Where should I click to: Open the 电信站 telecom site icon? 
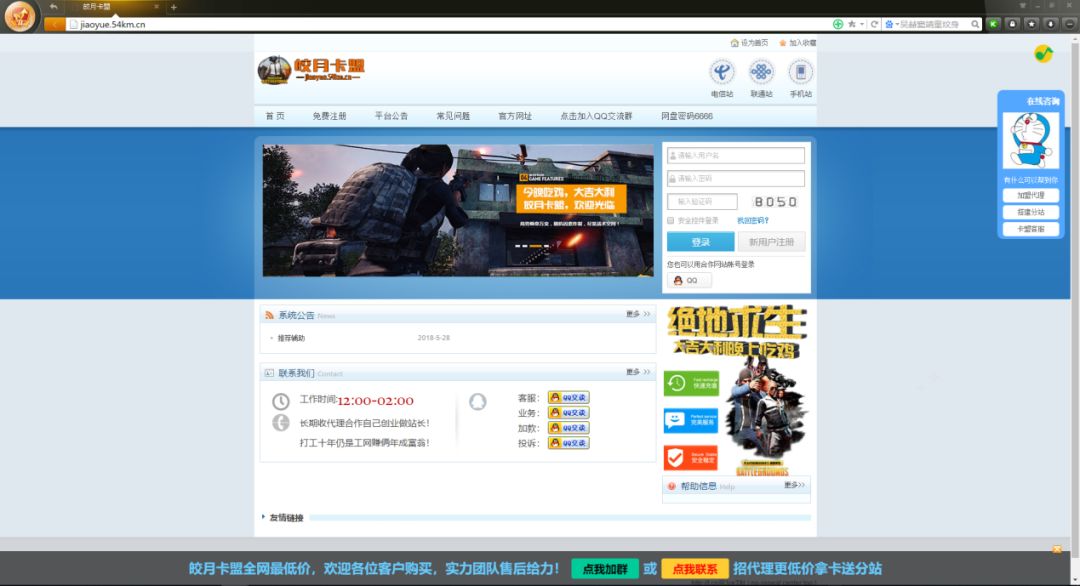(x=722, y=72)
